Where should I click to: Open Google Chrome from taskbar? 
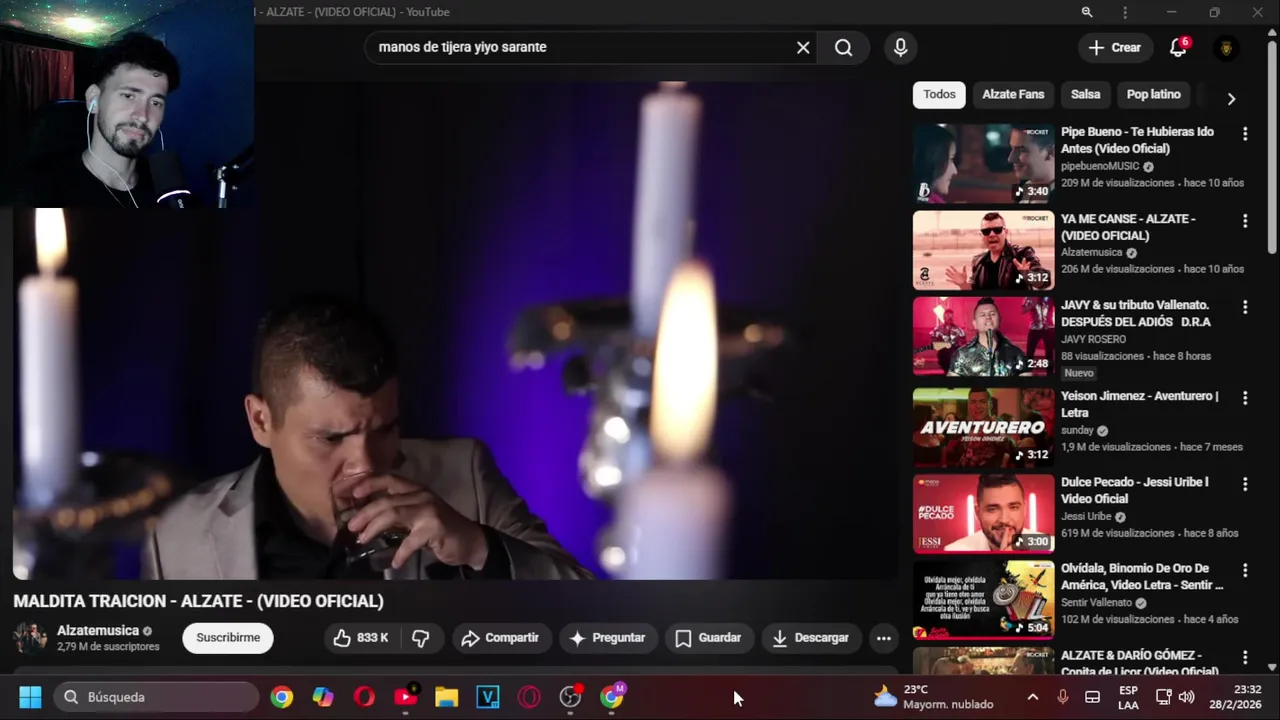tap(282, 697)
